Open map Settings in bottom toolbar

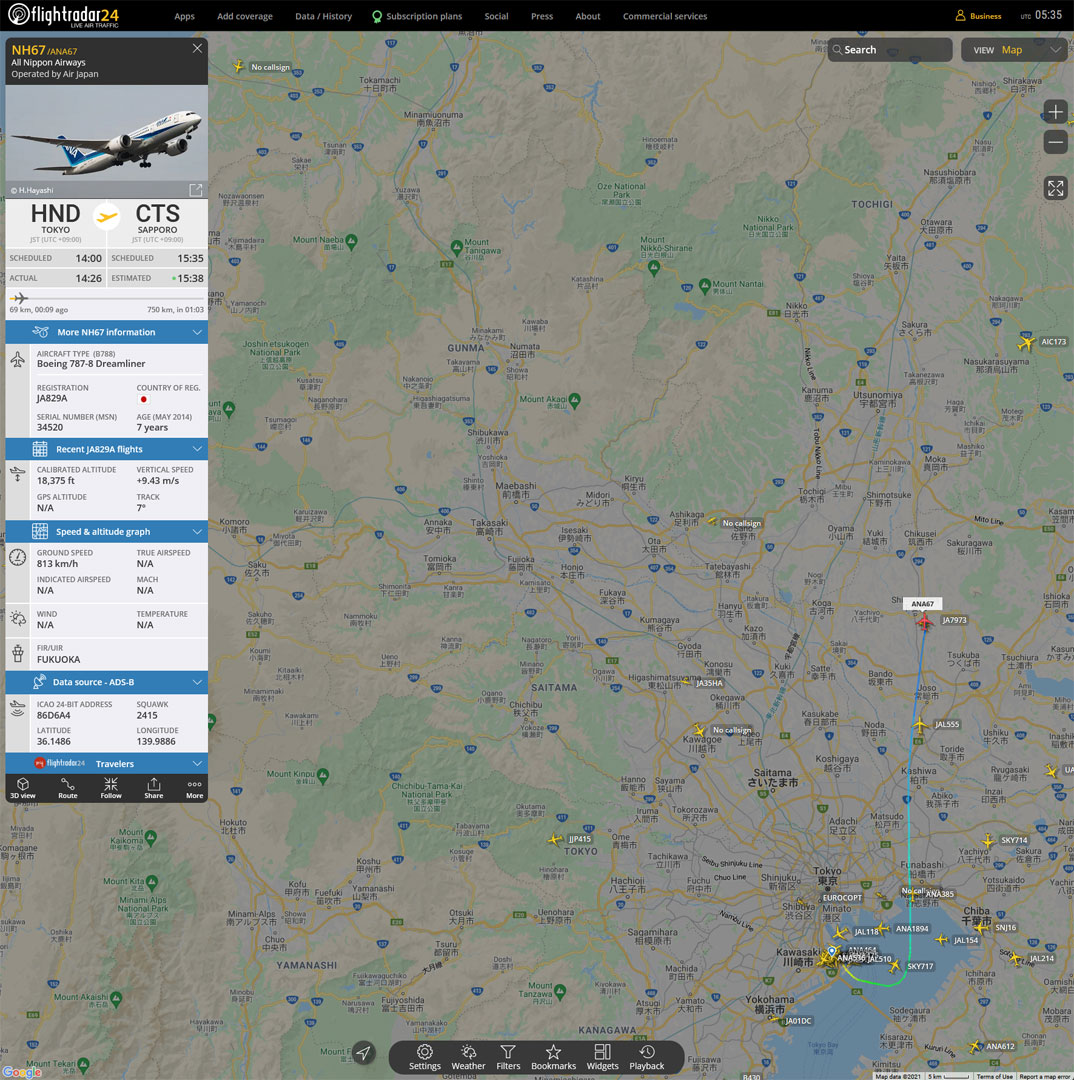click(424, 1057)
